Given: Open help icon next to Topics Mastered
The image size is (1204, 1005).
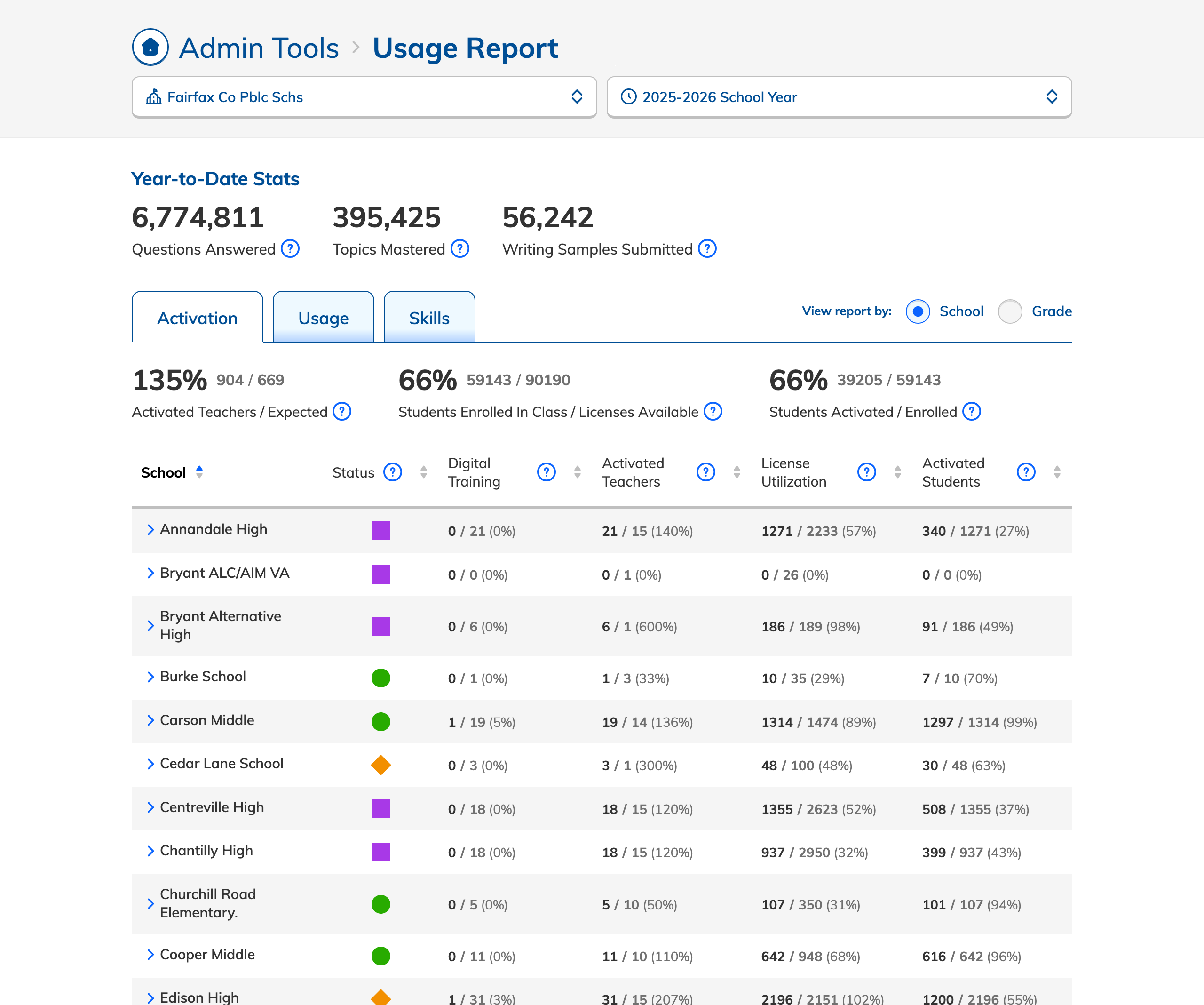Looking at the screenshot, I should click(460, 249).
